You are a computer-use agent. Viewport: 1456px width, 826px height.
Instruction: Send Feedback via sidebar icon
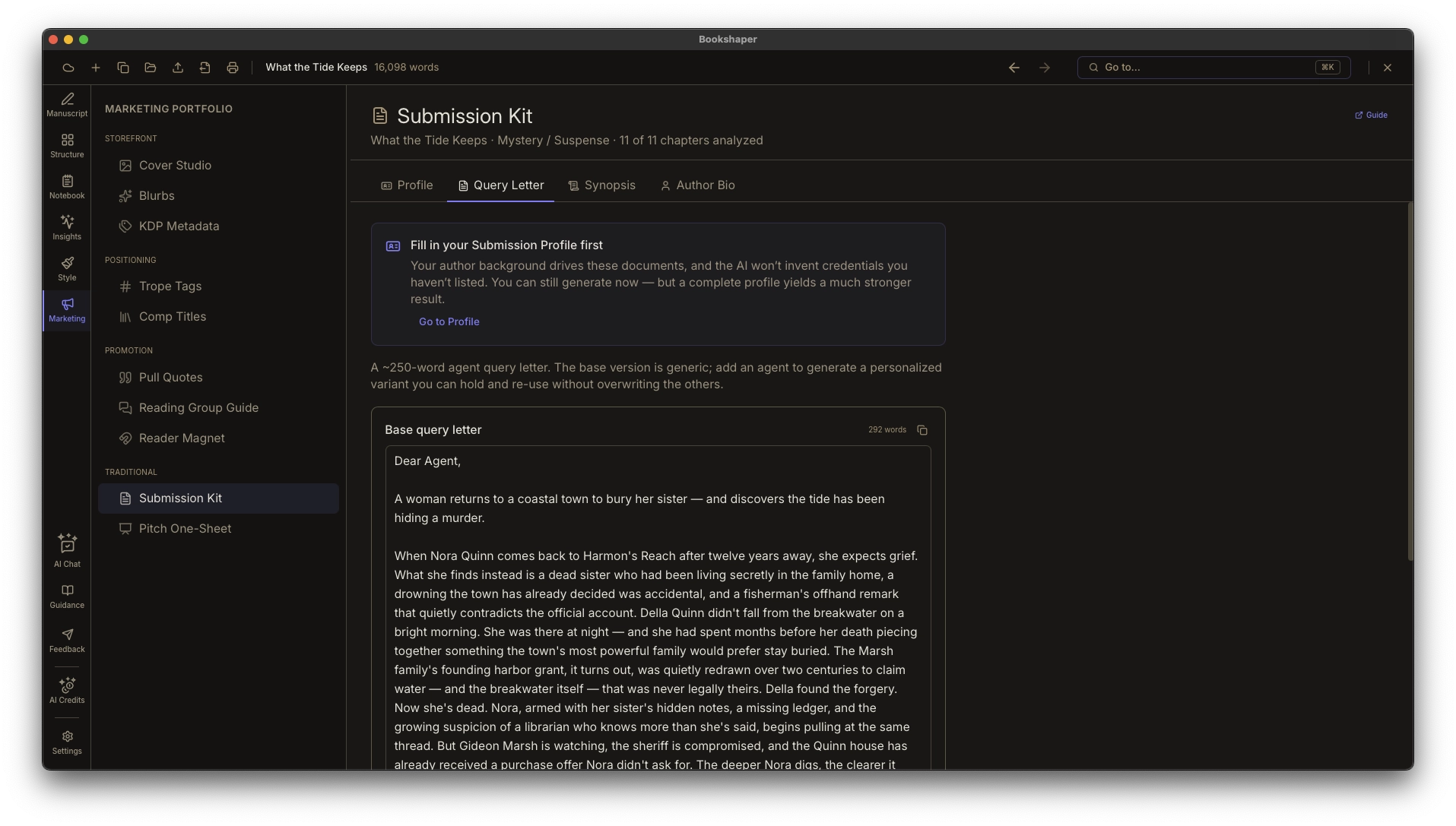67,641
